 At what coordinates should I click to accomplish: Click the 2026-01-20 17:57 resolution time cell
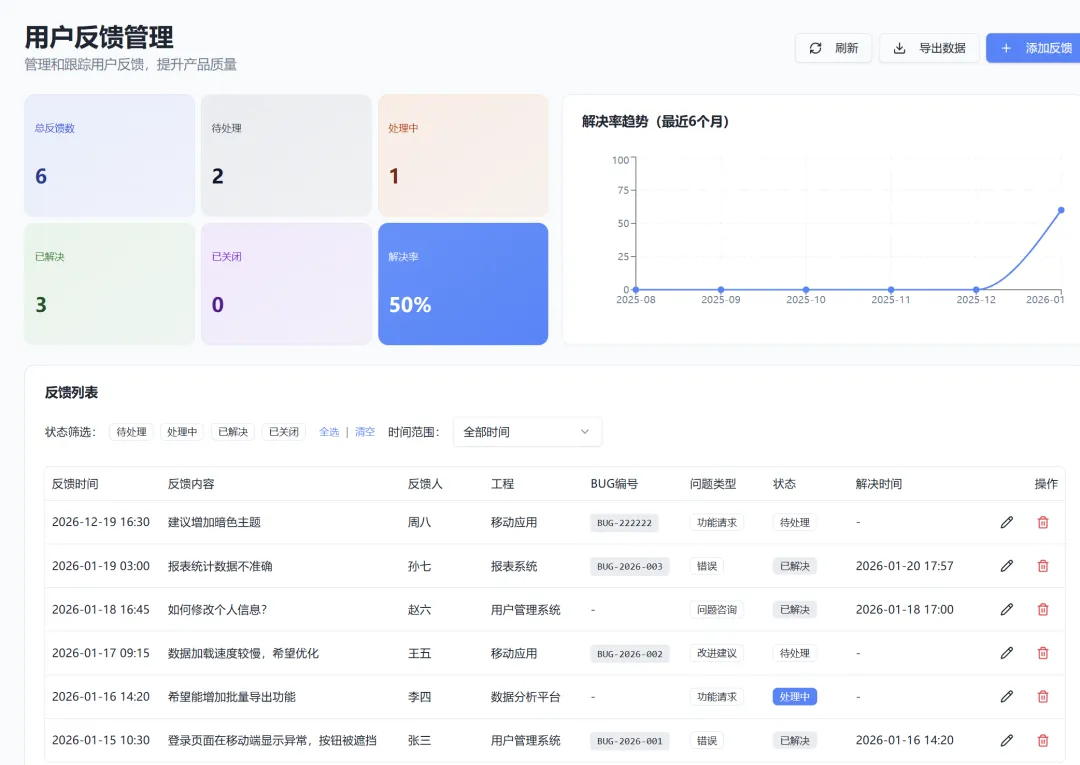pos(904,566)
